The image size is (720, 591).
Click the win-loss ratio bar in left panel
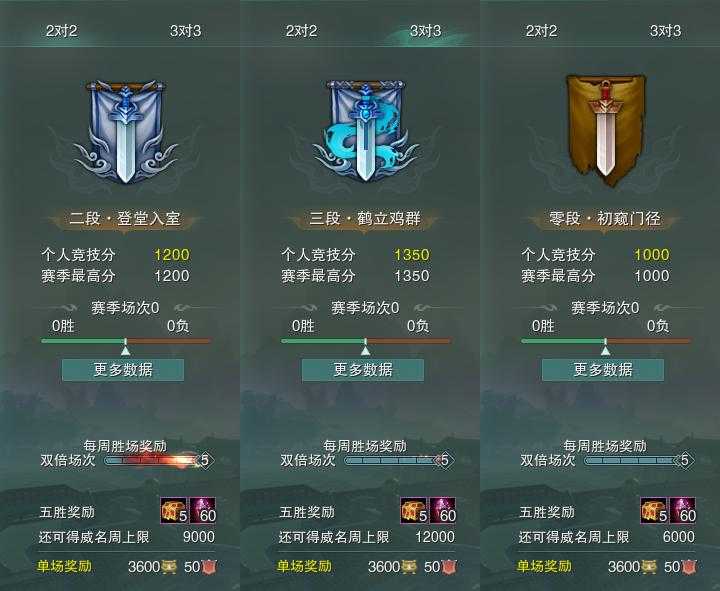(126, 341)
